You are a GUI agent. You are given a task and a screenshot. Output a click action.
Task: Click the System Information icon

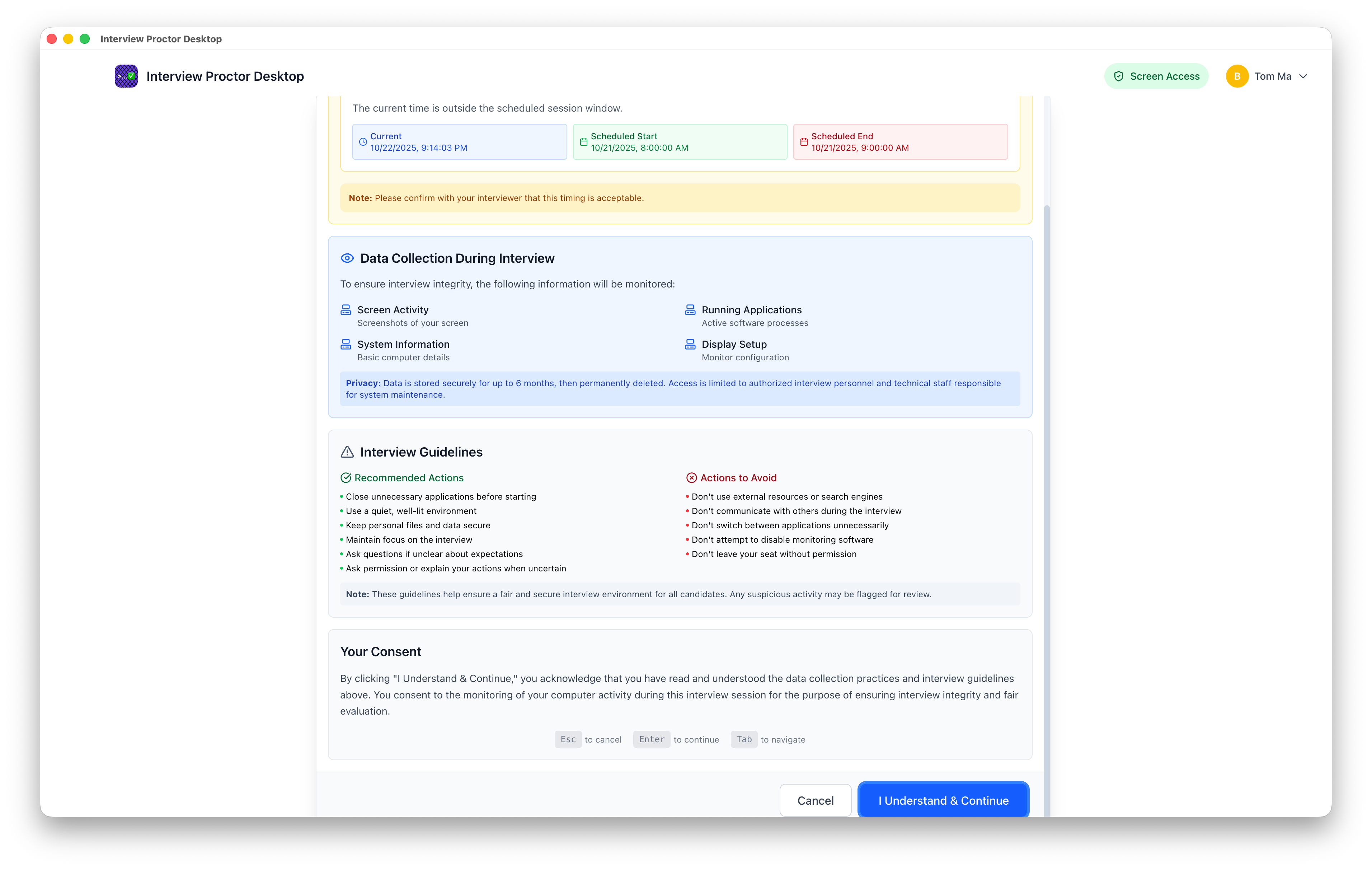tap(346, 344)
